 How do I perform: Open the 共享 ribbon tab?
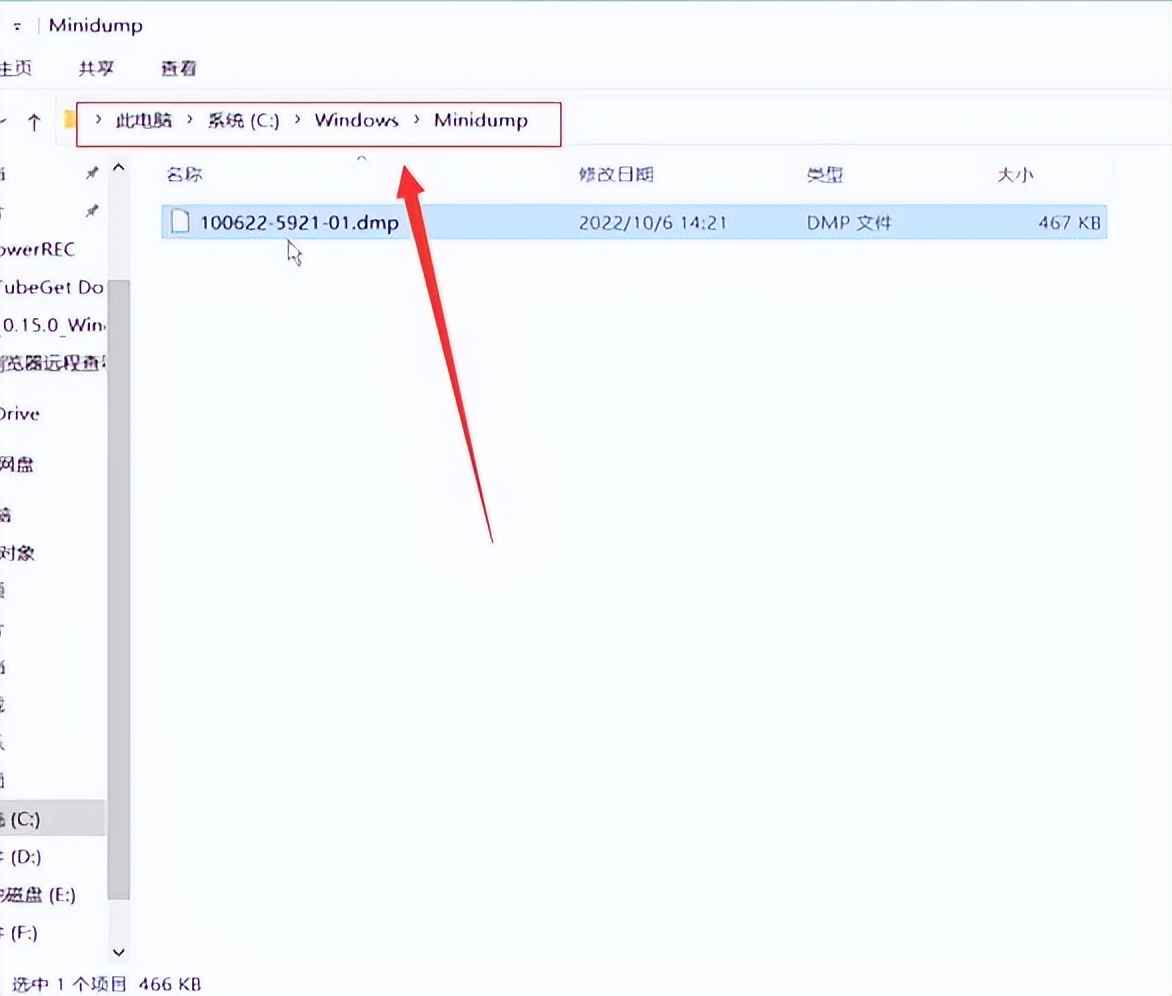pos(96,69)
